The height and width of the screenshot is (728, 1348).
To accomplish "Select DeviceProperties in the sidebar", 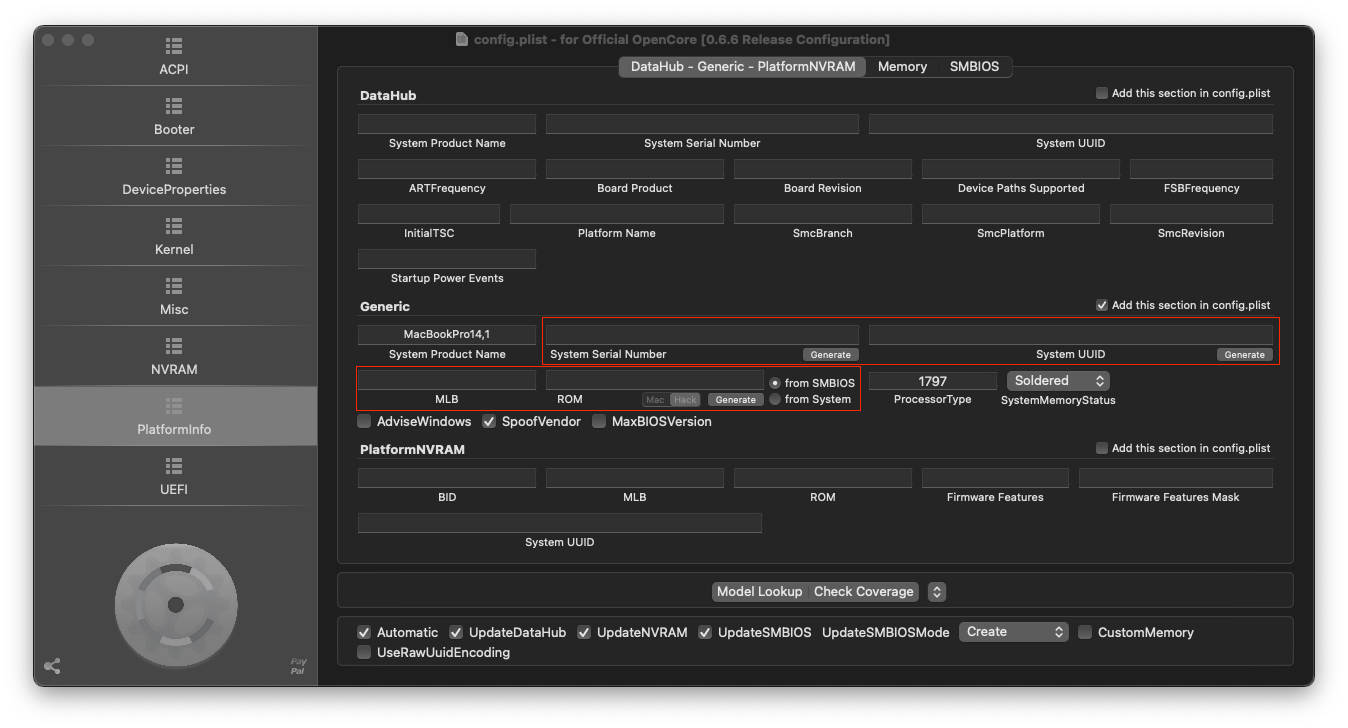I will [x=174, y=177].
